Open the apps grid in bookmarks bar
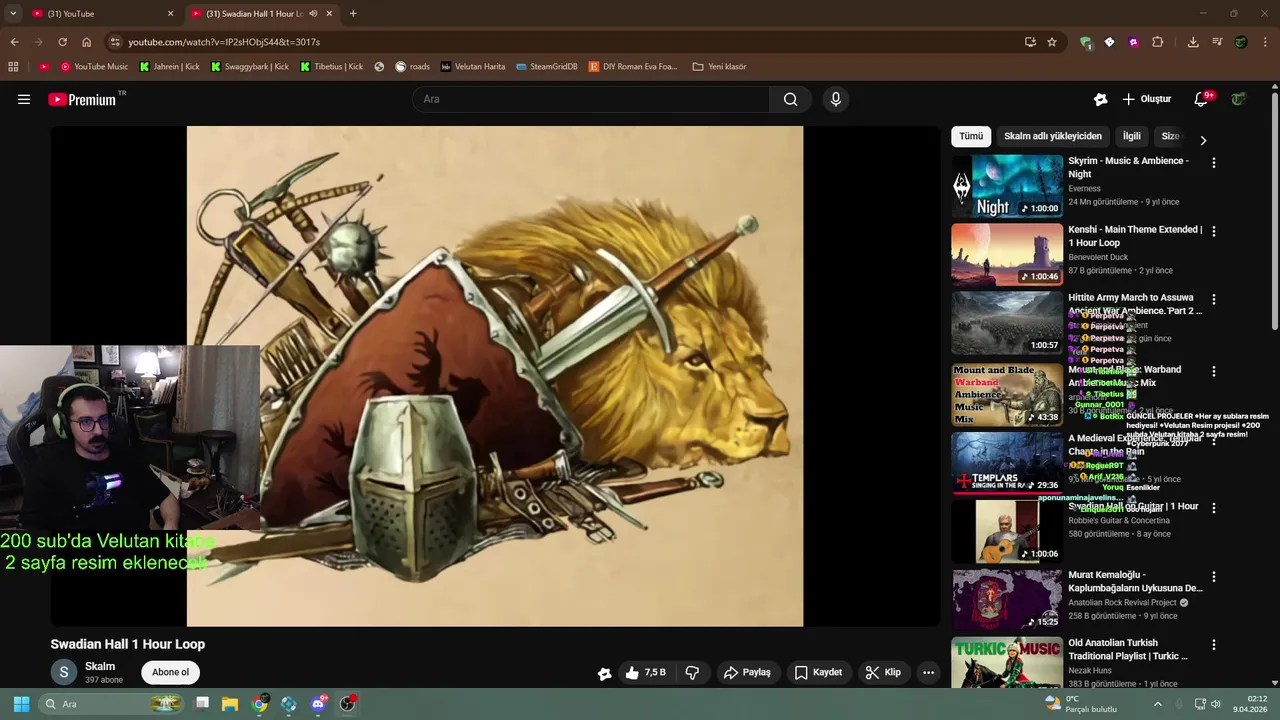This screenshot has height=720, width=1280. coord(13,67)
